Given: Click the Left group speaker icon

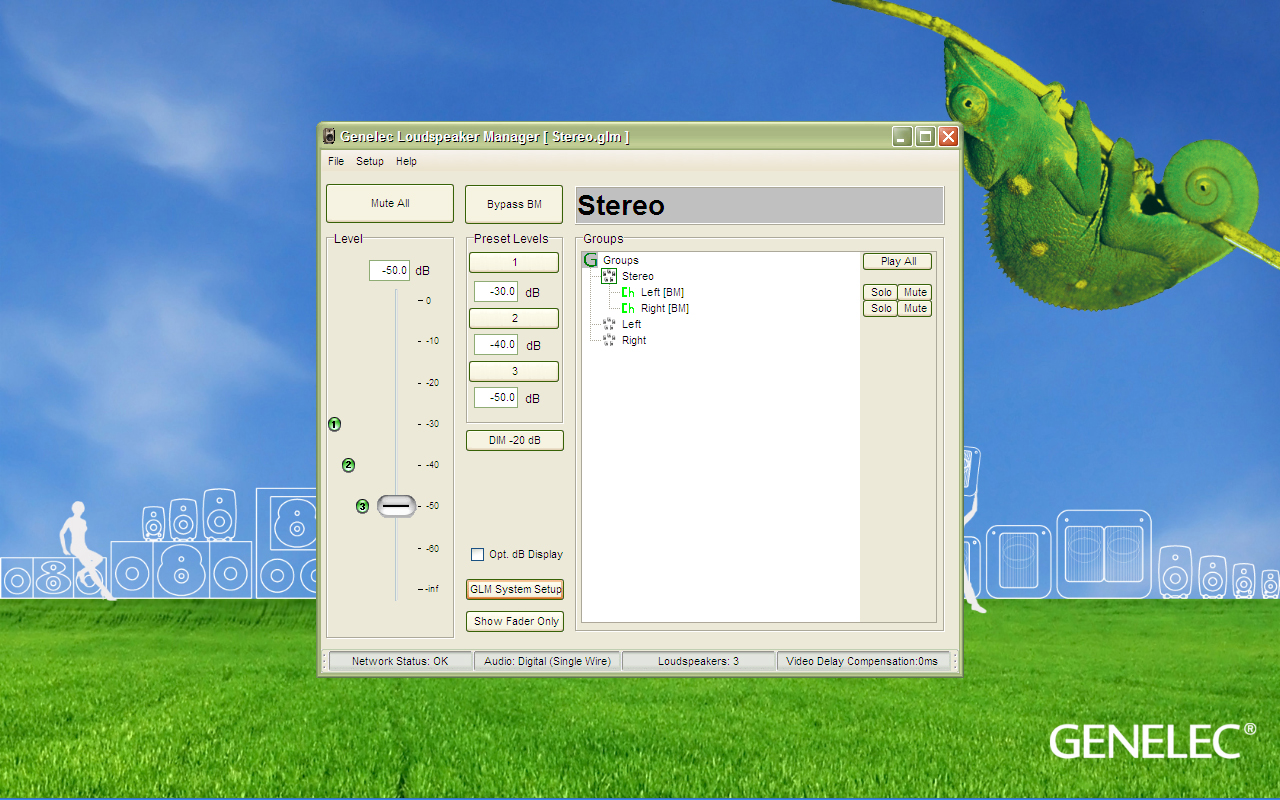Looking at the screenshot, I should click(x=609, y=324).
